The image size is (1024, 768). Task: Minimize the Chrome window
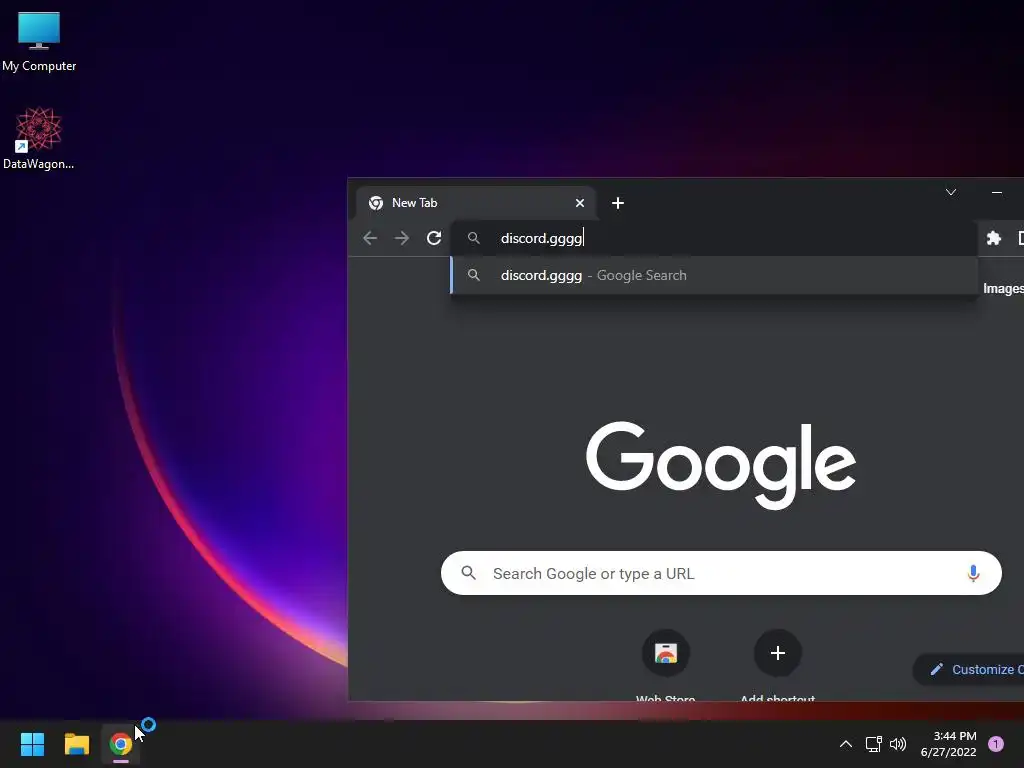997,192
